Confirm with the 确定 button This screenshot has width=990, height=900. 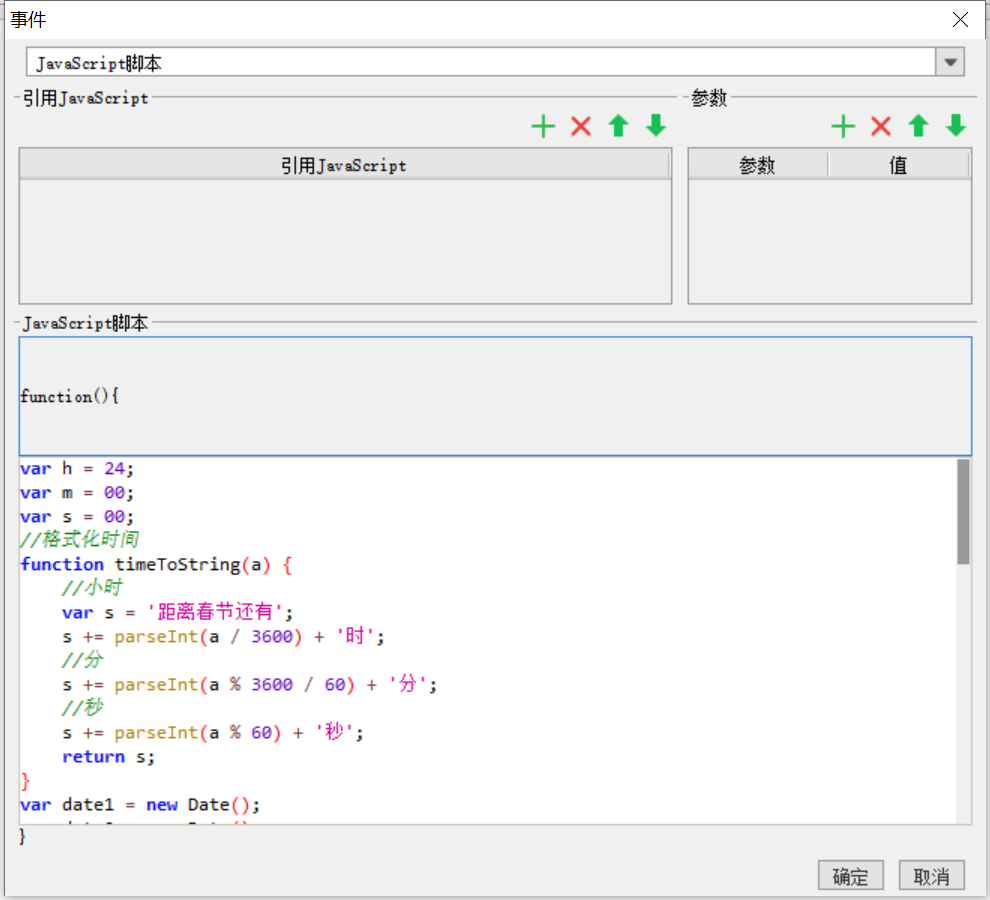(850, 875)
